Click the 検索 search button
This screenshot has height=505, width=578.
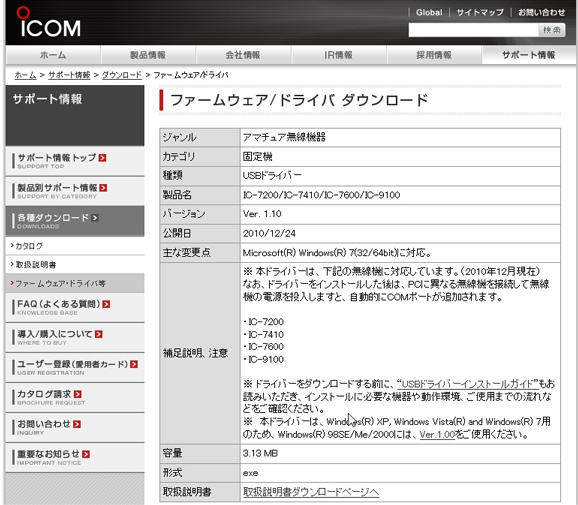[551, 30]
